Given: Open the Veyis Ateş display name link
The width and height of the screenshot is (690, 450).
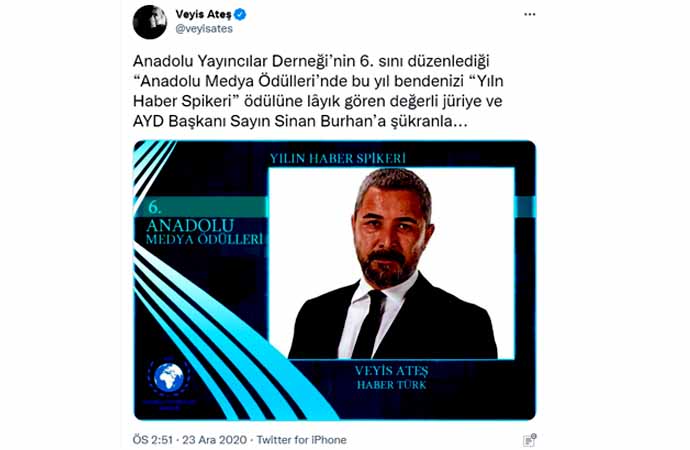Looking at the screenshot, I should [203, 14].
